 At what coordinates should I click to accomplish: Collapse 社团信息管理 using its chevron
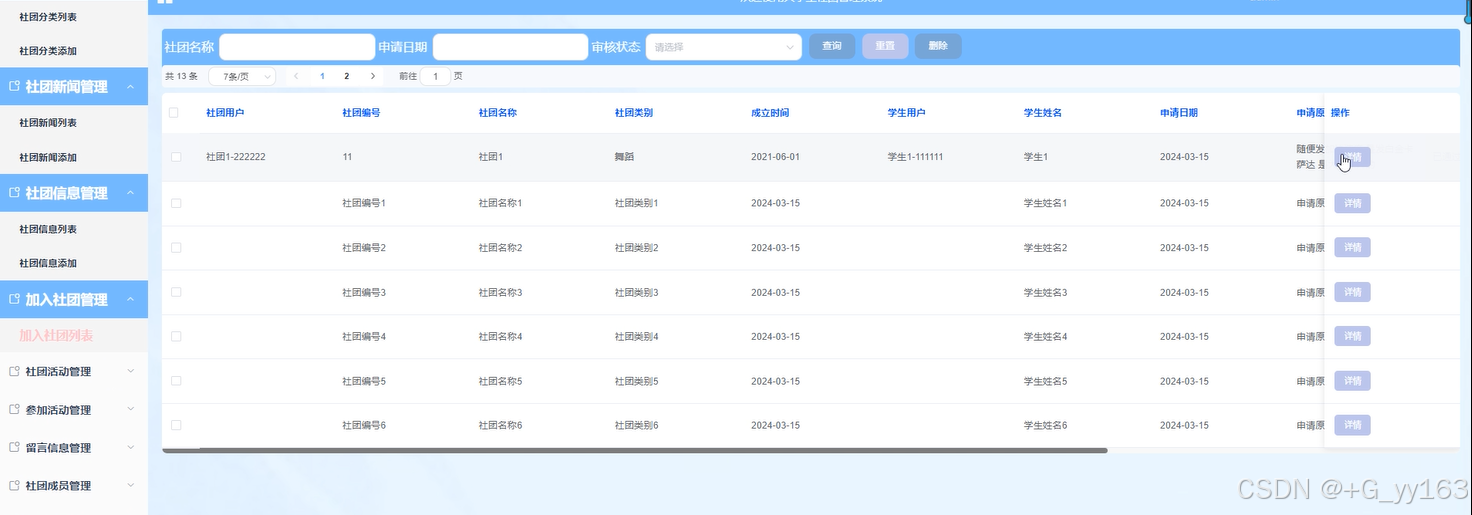click(131, 193)
